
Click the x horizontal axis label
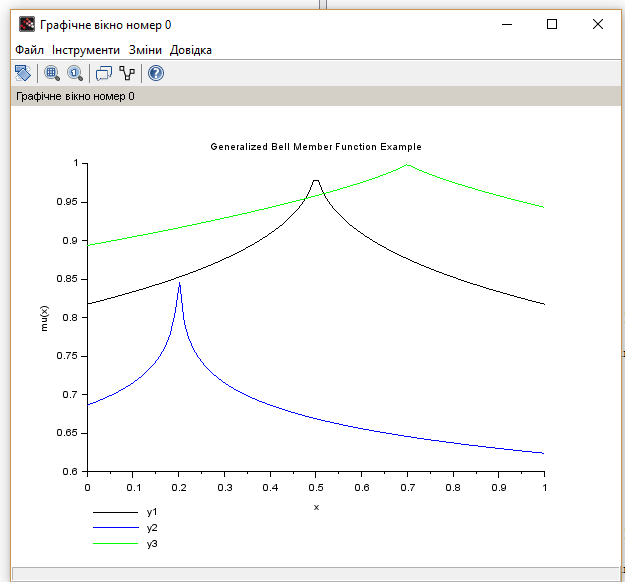(316, 507)
